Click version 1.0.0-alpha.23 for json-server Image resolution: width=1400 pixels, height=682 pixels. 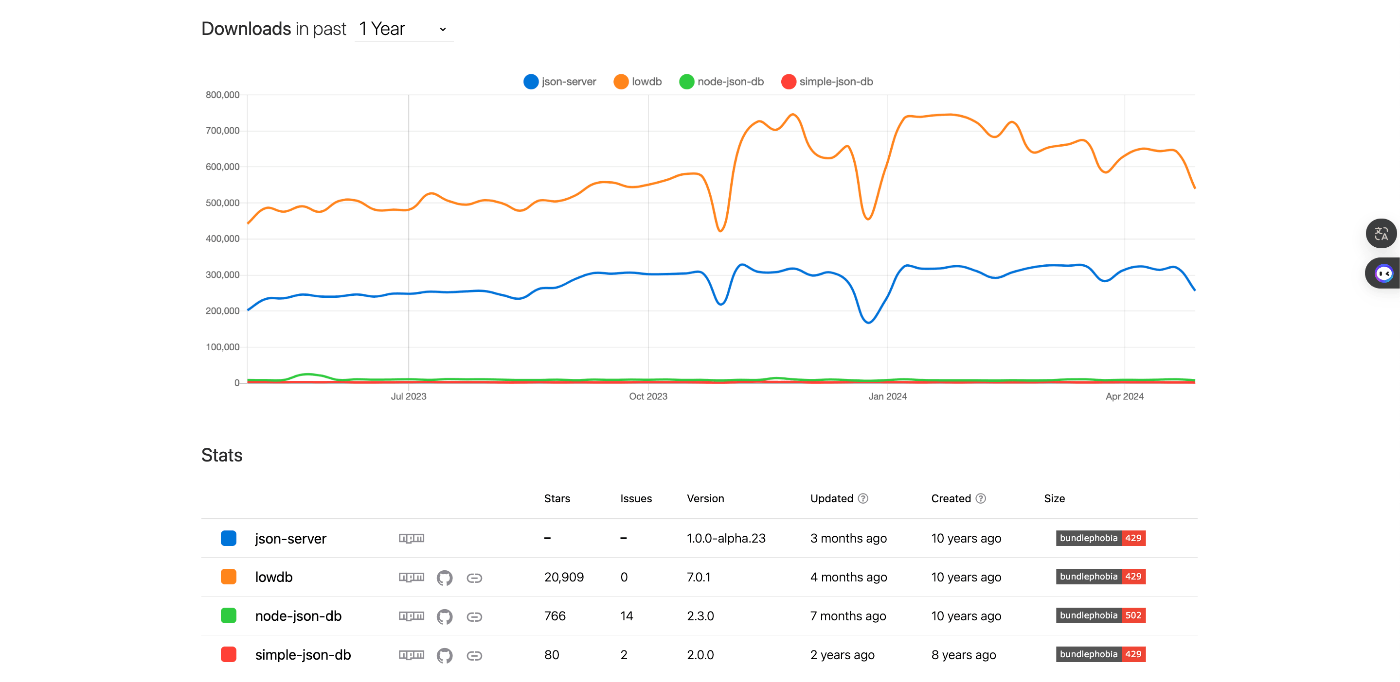tap(726, 538)
